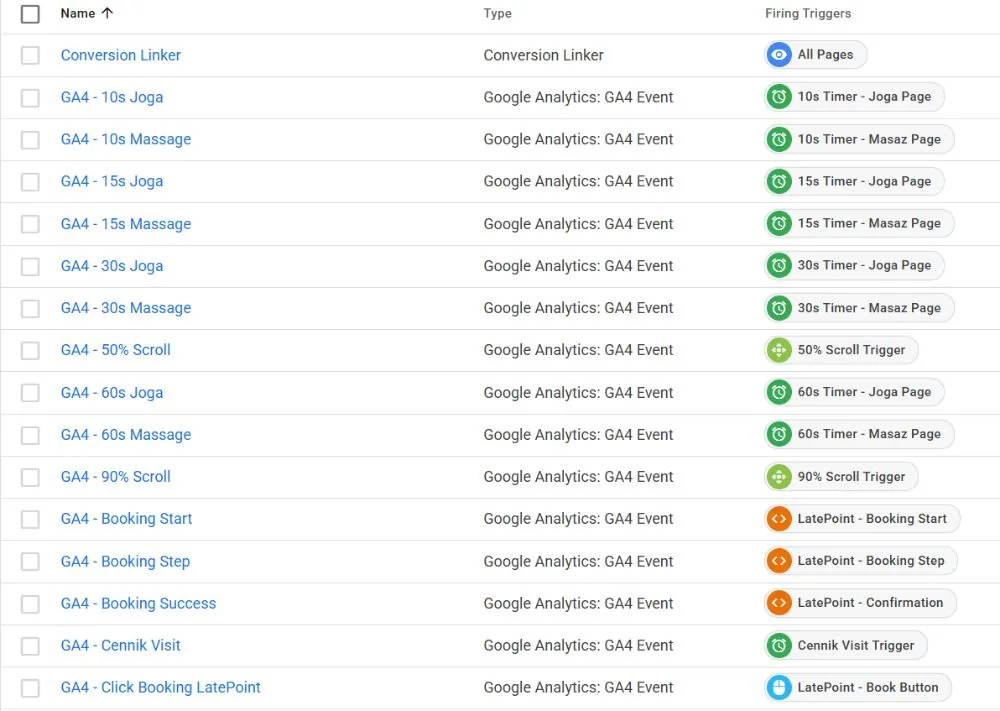Image resolution: width=1000 pixels, height=711 pixels.
Task: Tick the GA4 - 50% Scroll checkbox
Action: point(30,351)
